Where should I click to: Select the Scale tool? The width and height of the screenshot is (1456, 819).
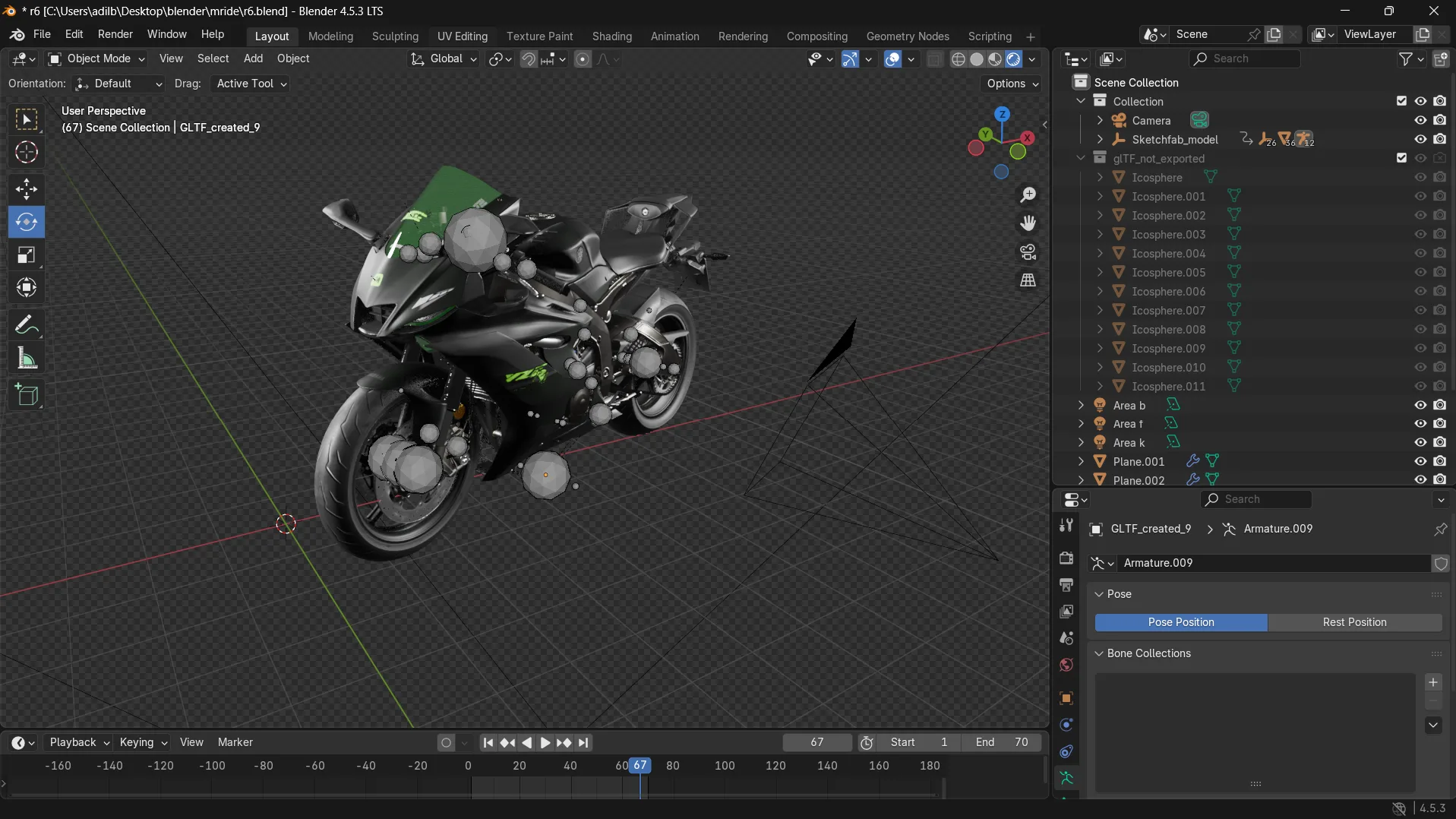click(27, 255)
